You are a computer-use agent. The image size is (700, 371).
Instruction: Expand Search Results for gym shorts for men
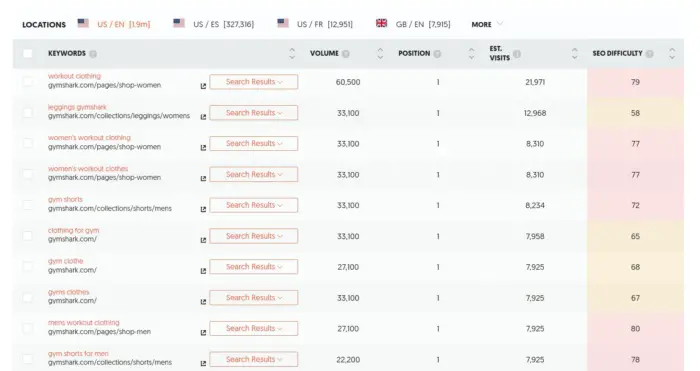(254, 359)
